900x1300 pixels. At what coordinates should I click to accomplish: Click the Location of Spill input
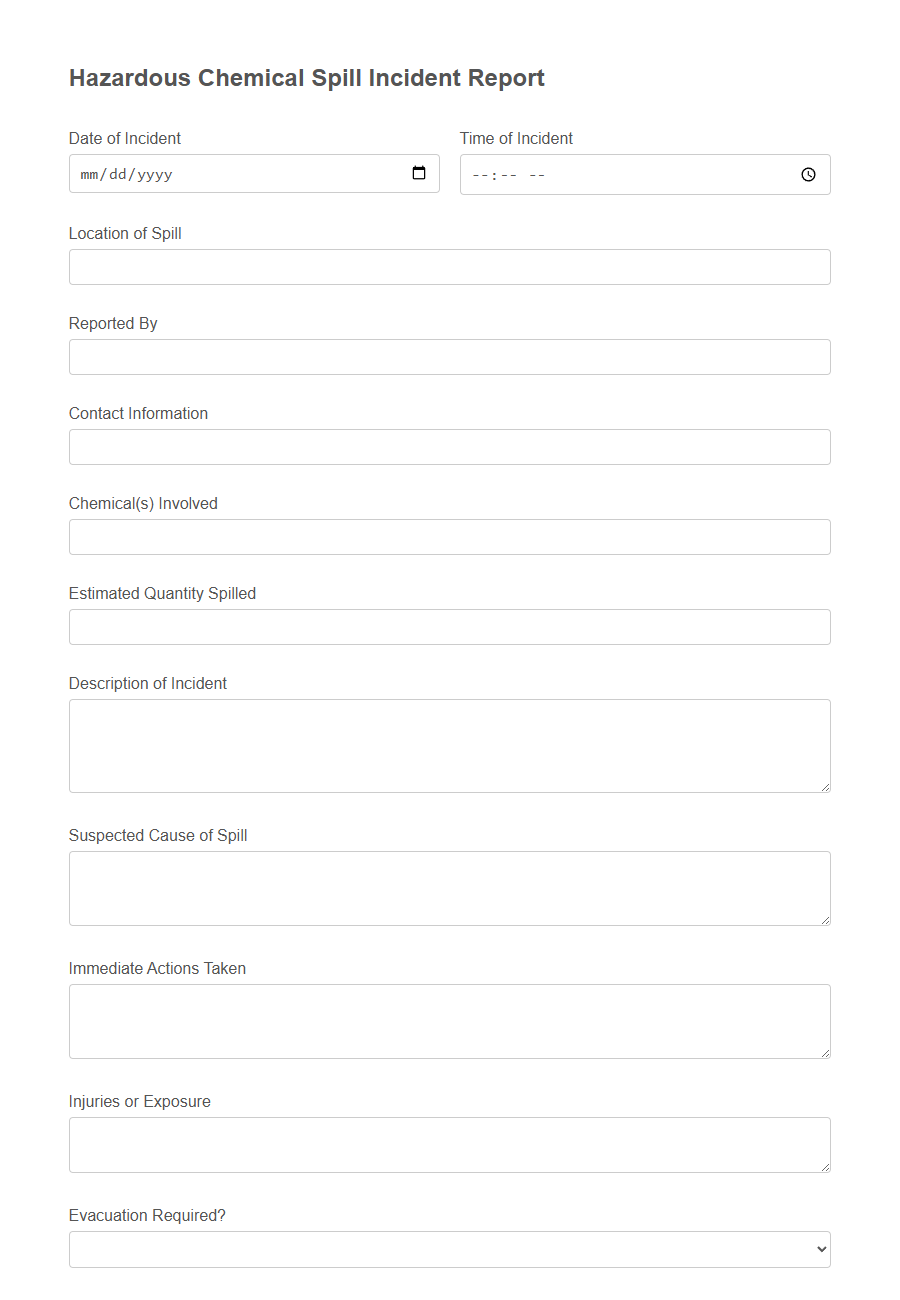[x=449, y=267]
